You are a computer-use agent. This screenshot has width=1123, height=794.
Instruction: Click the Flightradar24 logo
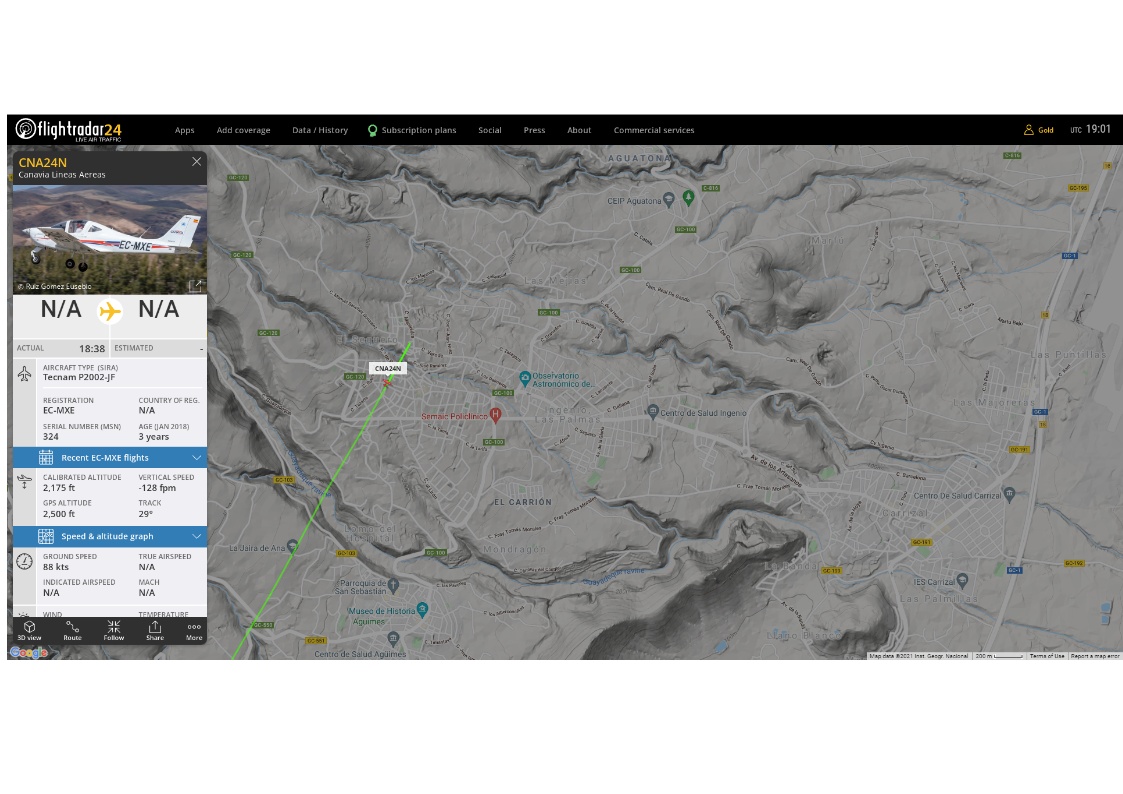tap(69, 130)
